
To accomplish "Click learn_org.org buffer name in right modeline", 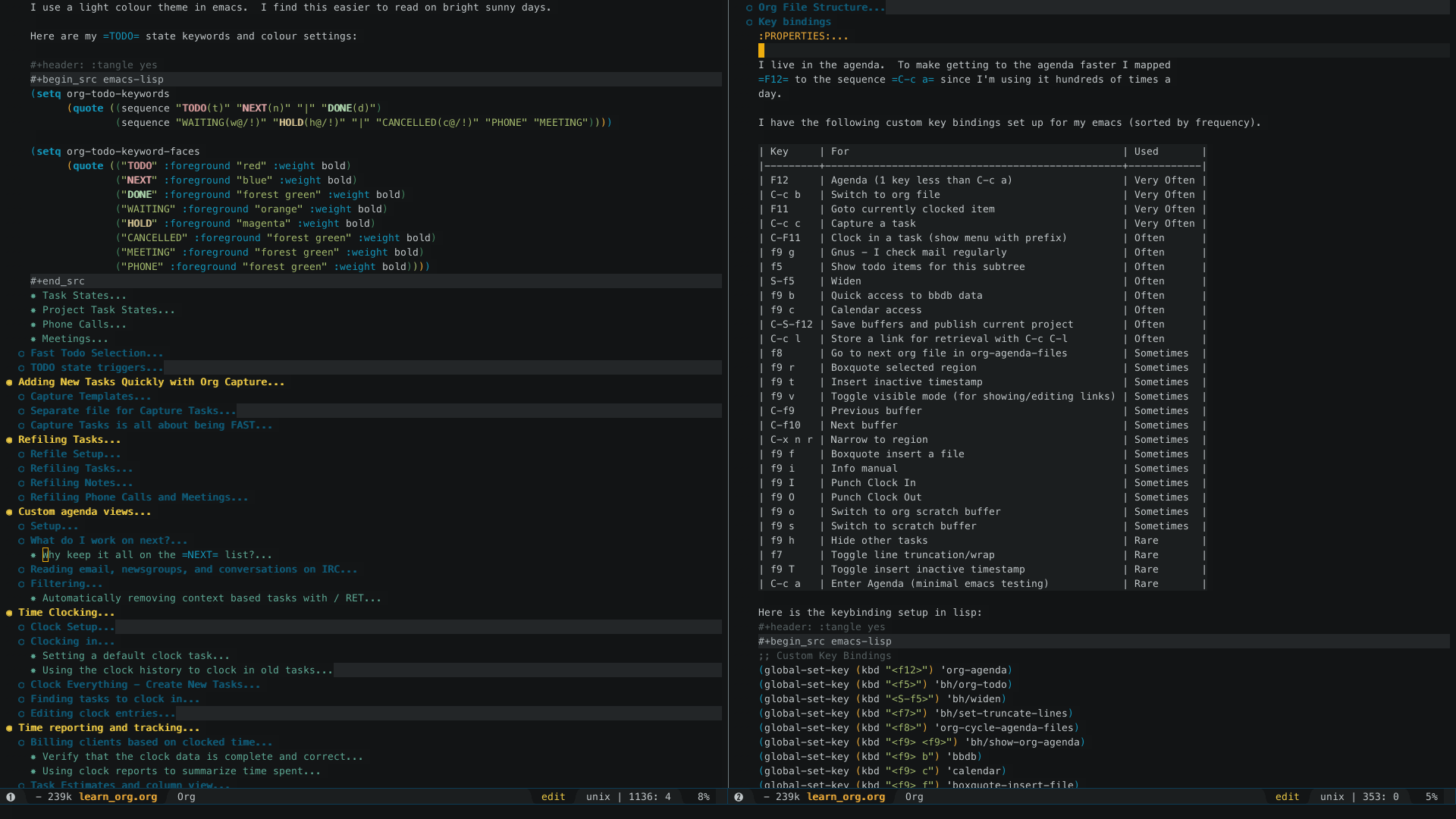I will 846,797.
